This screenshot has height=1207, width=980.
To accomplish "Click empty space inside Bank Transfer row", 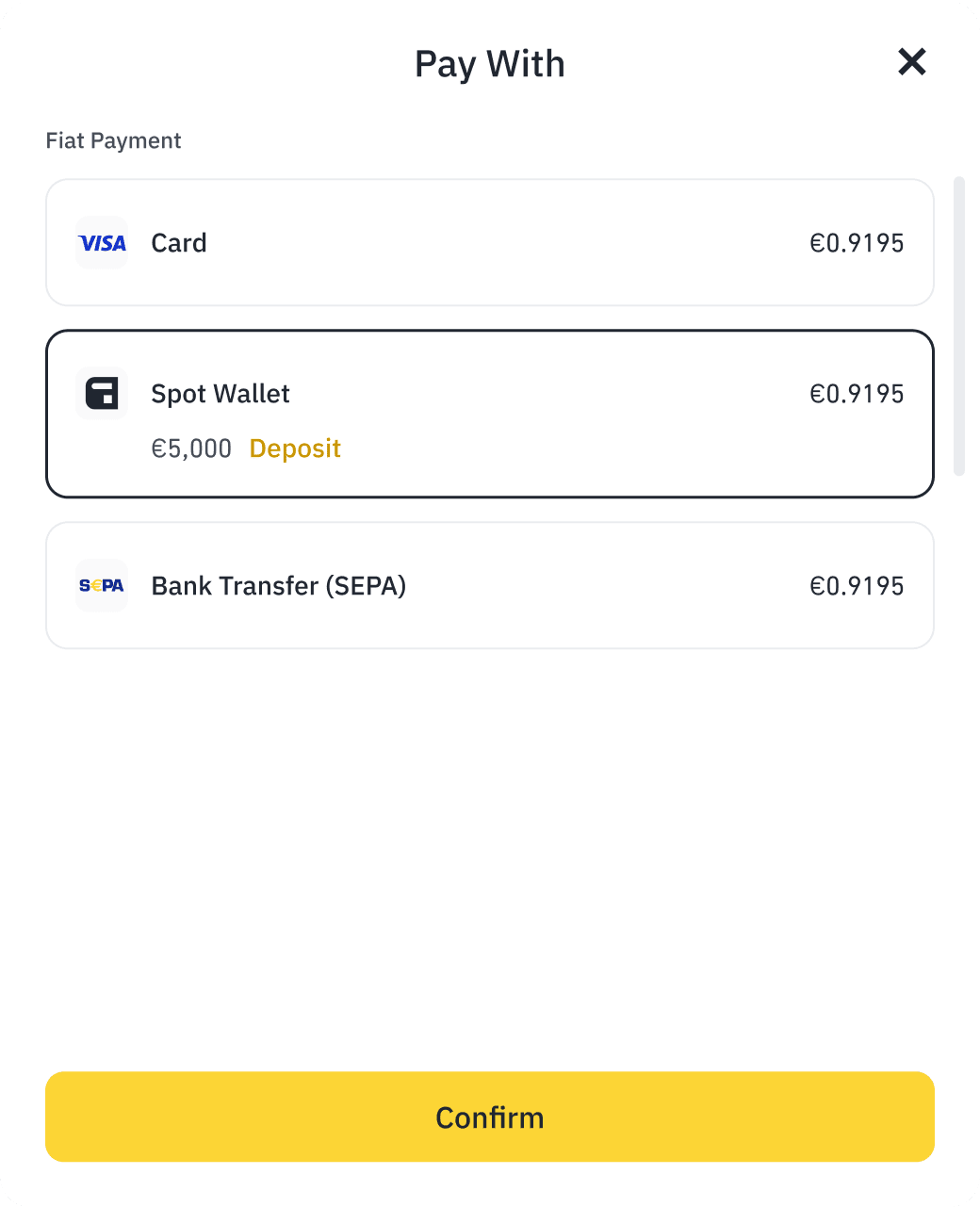I will click(603, 586).
